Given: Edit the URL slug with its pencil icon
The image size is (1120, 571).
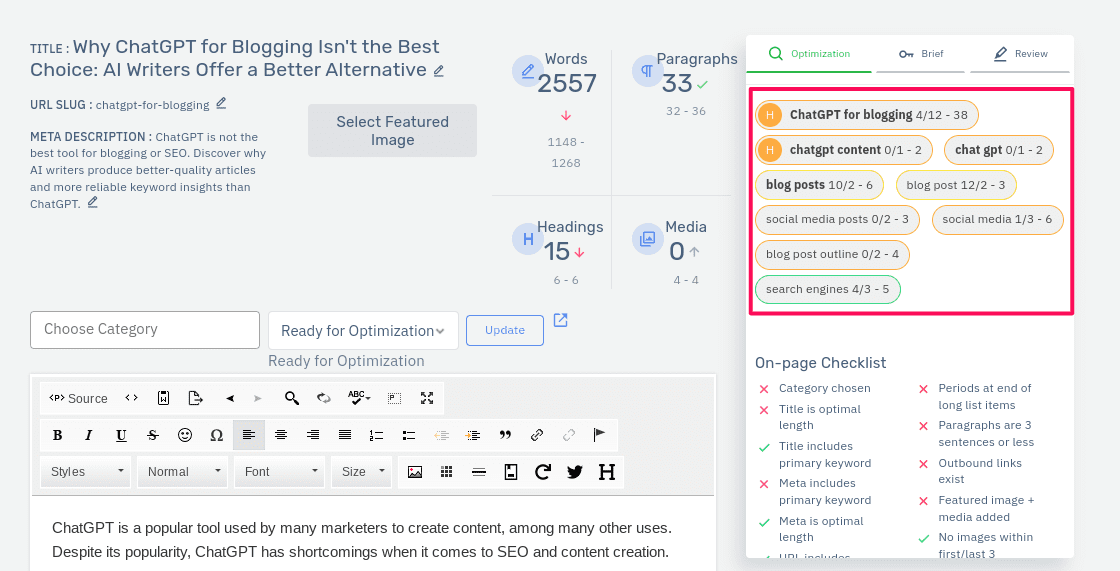Looking at the screenshot, I should [221, 104].
